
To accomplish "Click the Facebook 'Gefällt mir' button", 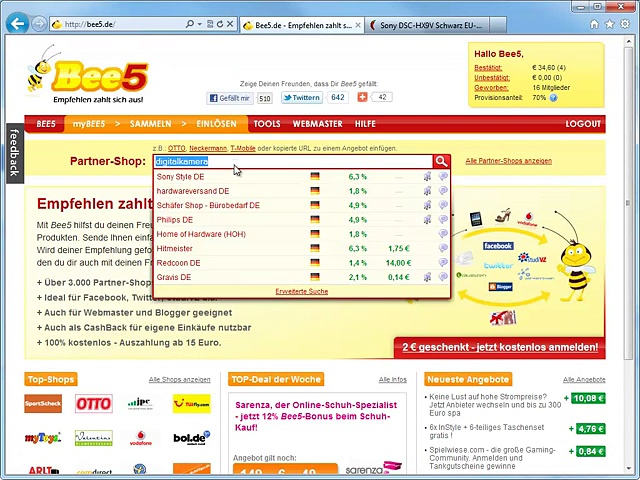I will (x=229, y=98).
